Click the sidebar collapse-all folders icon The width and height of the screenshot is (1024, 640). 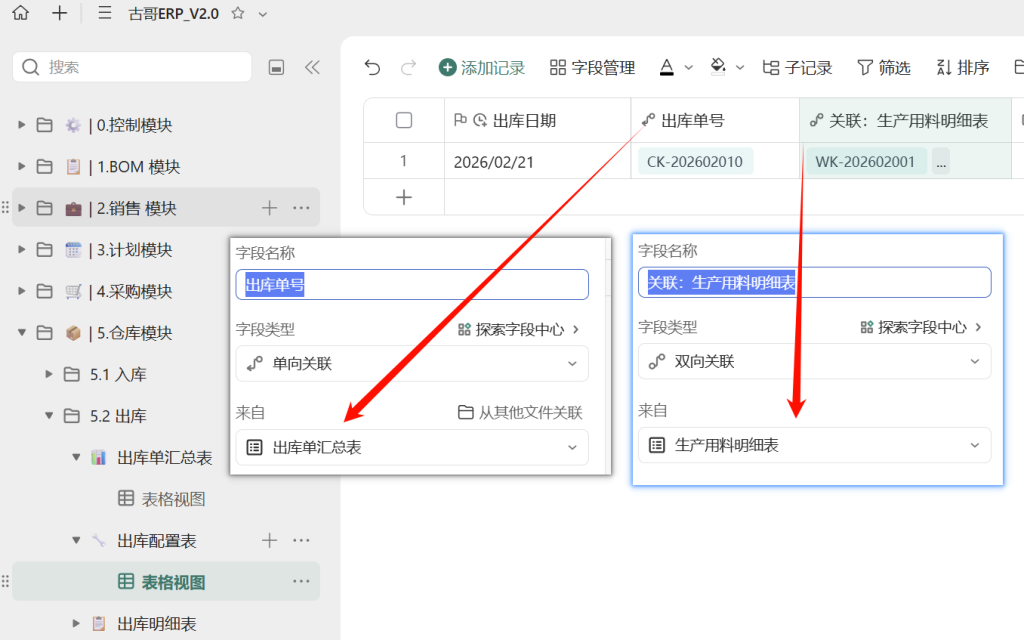tap(276, 67)
